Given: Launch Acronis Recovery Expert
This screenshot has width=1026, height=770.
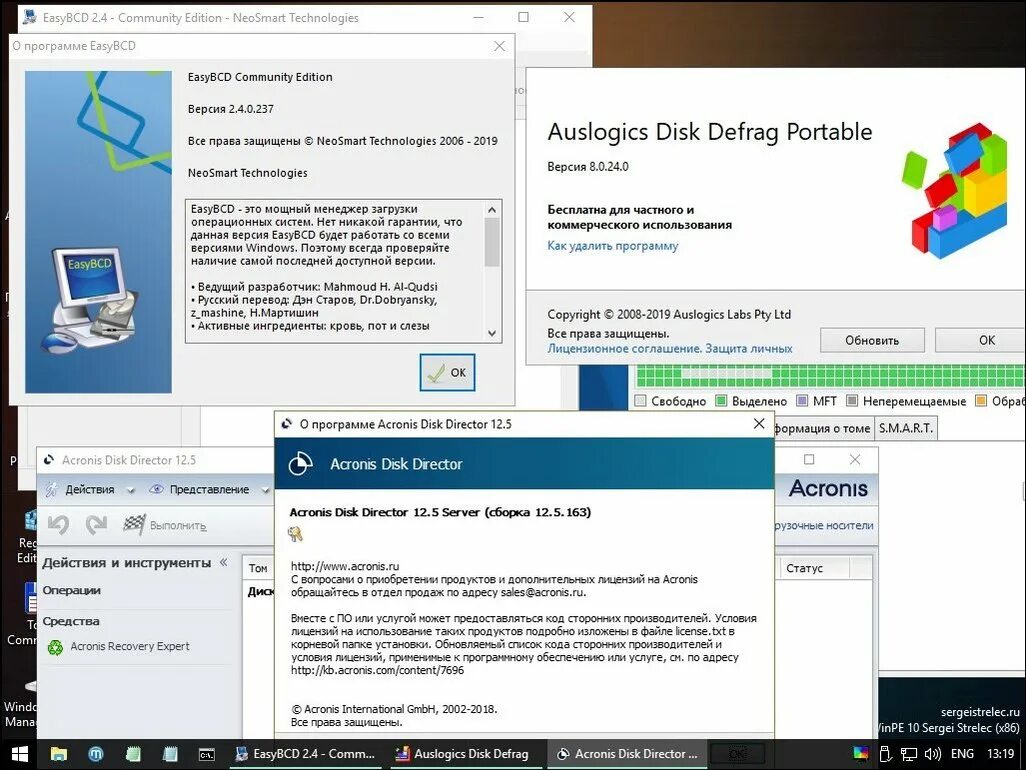Looking at the screenshot, I should click(130, 646).
